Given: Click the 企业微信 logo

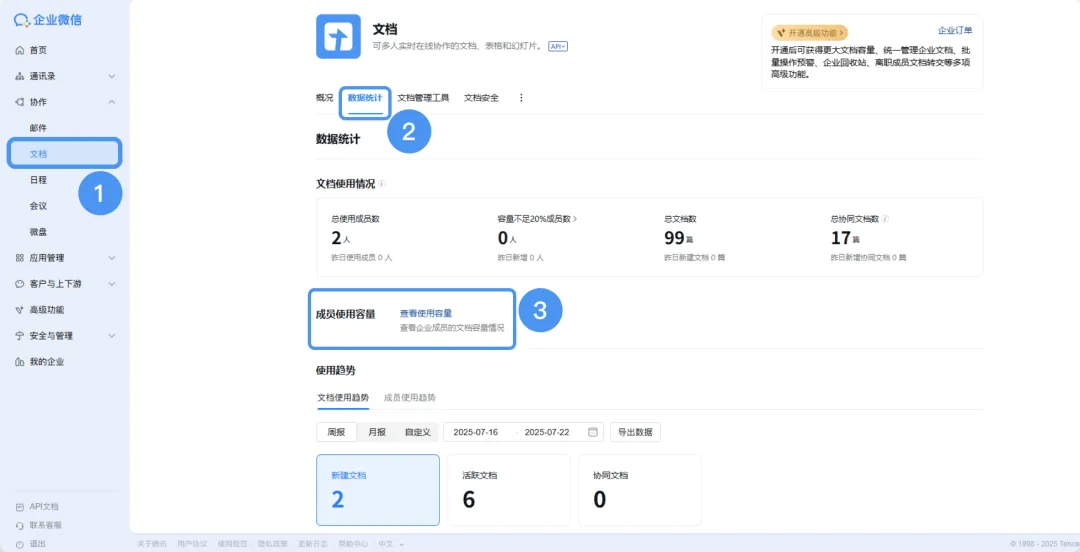Looking at the screenshot, I should tap(48, 20).
